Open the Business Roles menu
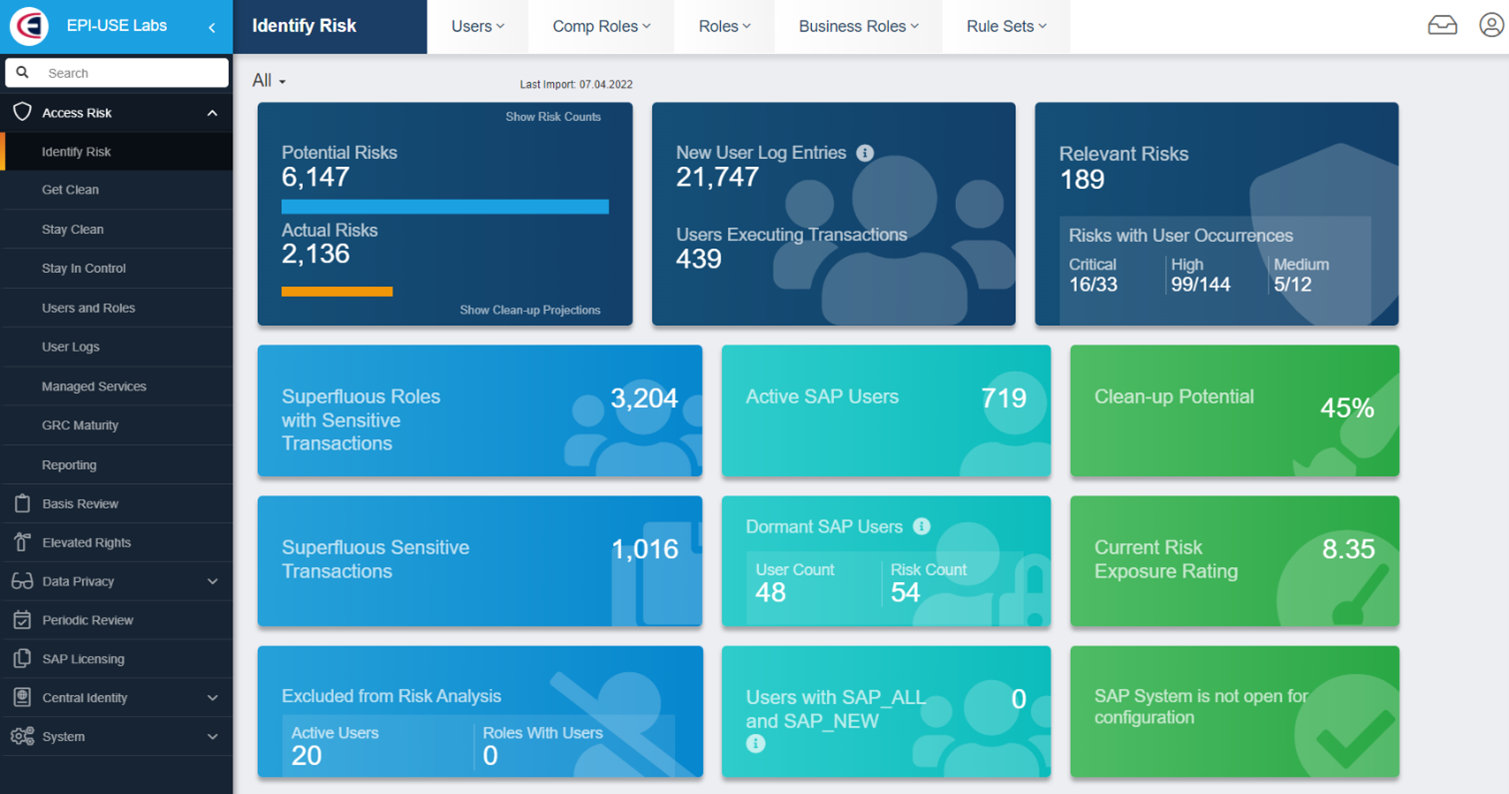Image resolution: width=1509 pixels, height=794 pixels. point(857,27)
